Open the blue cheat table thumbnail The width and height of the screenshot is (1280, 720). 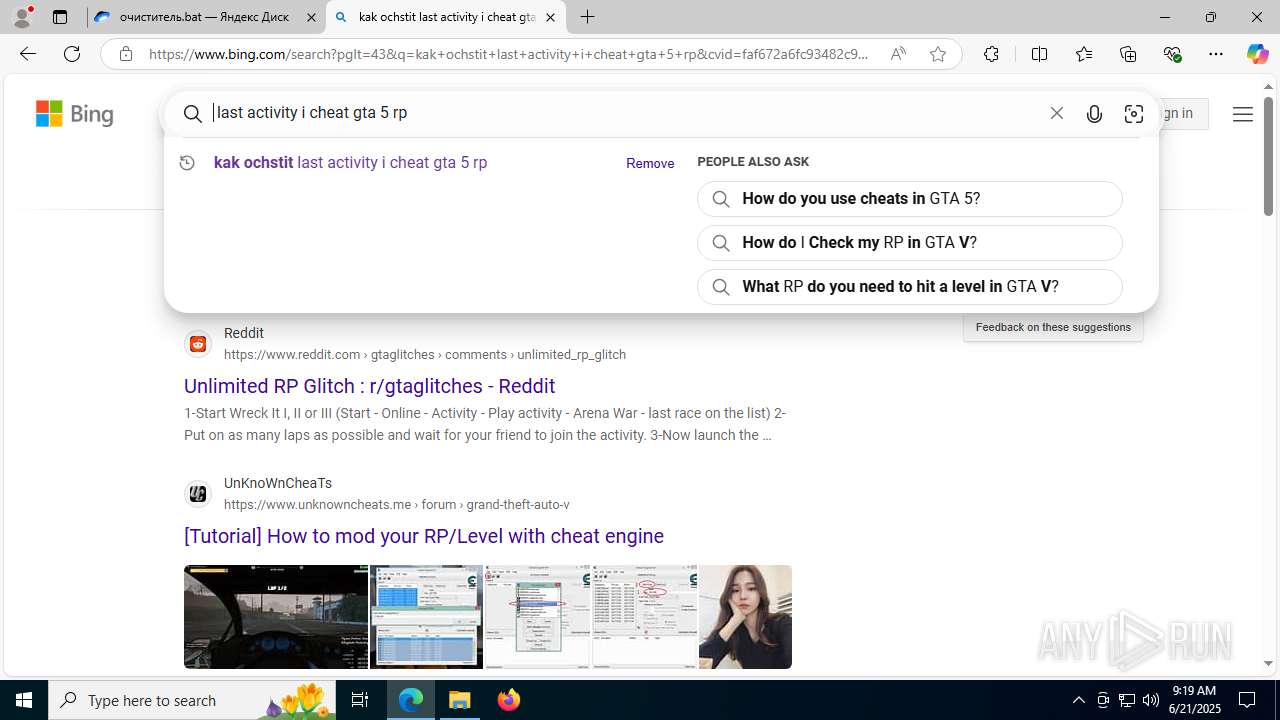coord(426,617)
